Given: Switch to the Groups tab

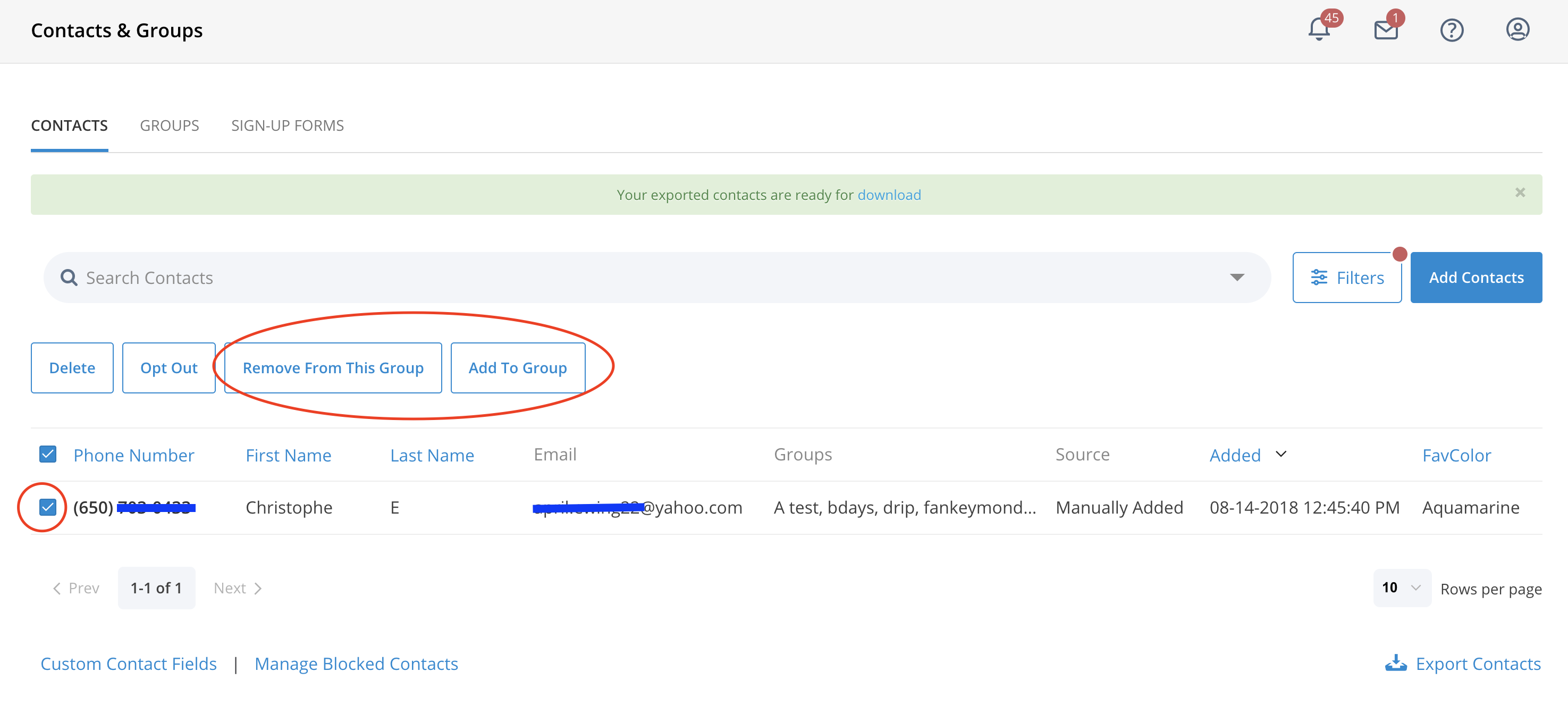Looking at the screenshot, I should (x=169, y=125).
